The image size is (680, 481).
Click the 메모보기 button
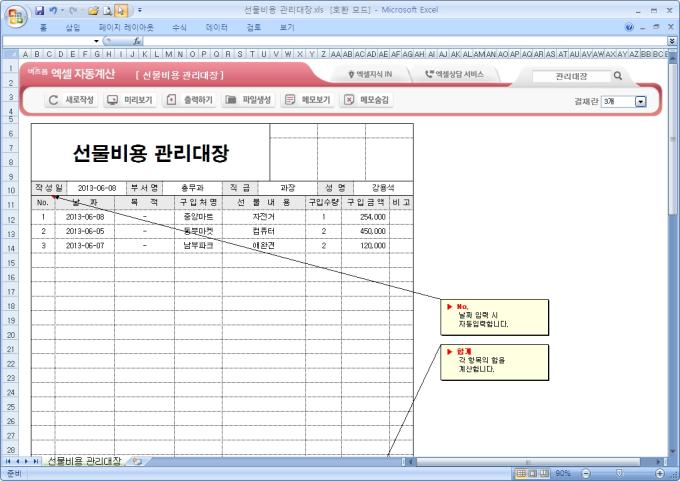(x=308, y=100)
